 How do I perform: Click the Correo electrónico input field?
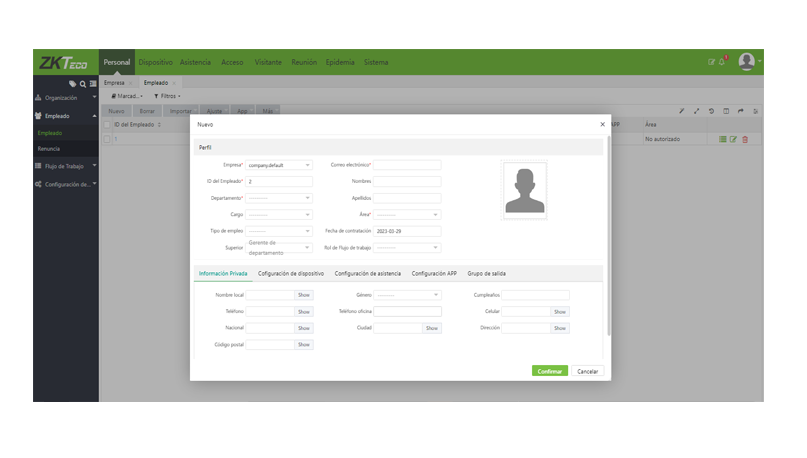pyautogui.click(x=407, y=165)
